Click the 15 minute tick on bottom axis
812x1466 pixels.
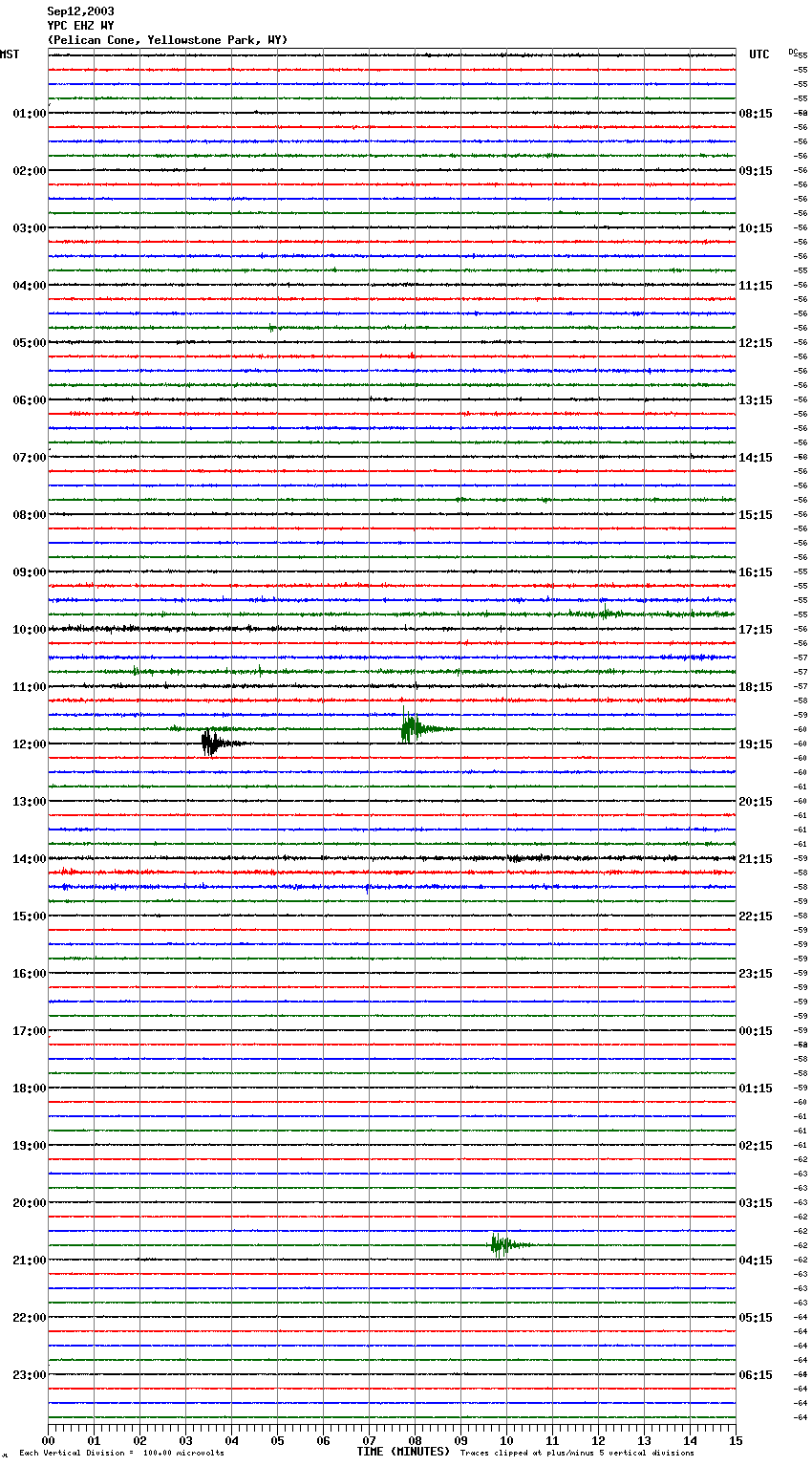[x=735, y=1440]
